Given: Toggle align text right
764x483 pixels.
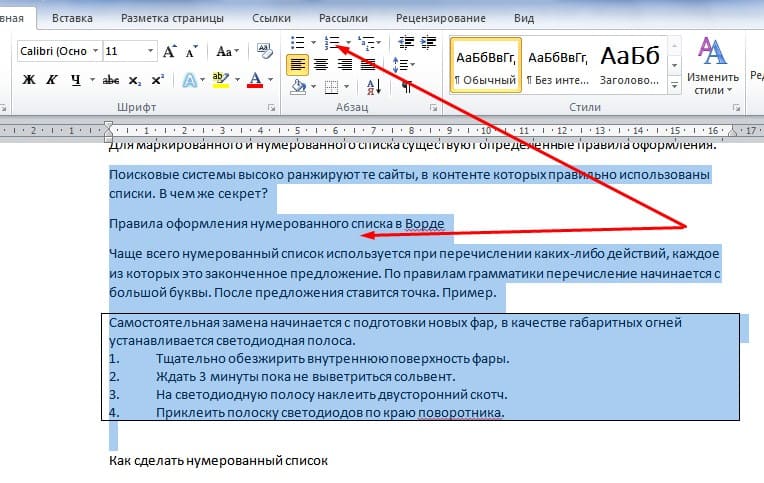Looking at the screenshot, I should 344,64.
